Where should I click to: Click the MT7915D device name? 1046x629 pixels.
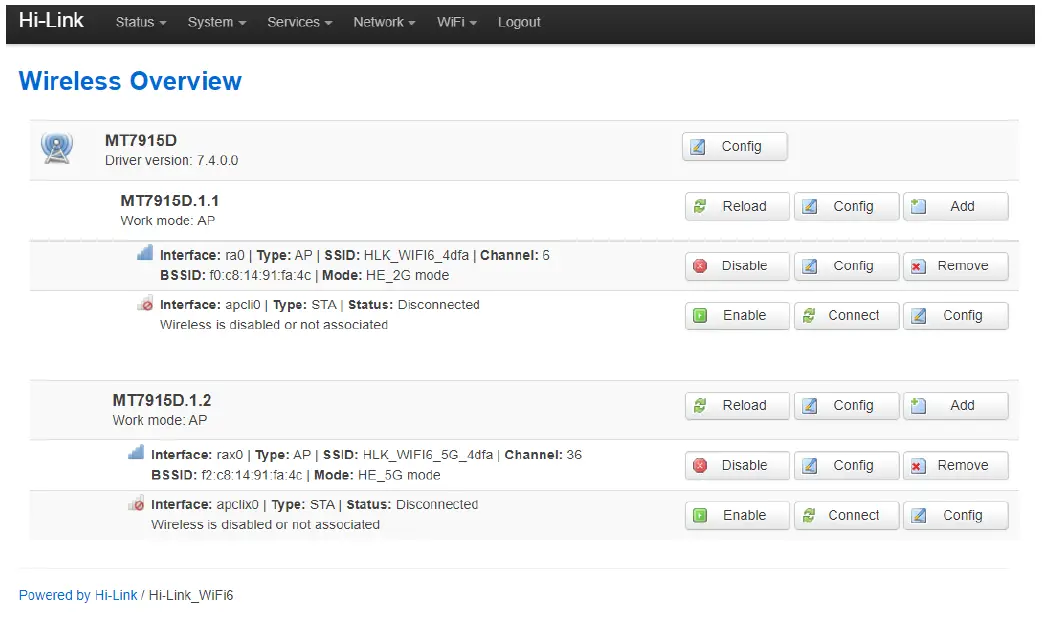[x=141, y=141]
